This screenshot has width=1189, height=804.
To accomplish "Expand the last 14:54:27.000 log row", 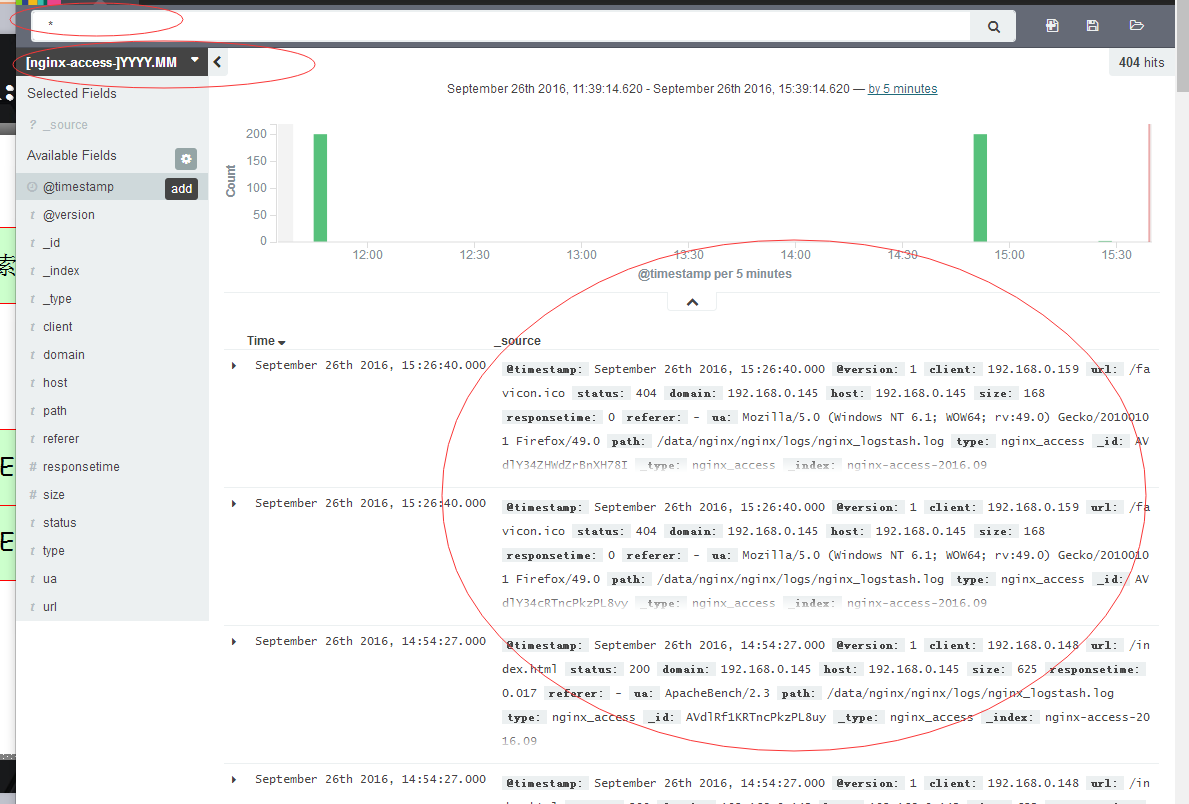I will point(234,780).
